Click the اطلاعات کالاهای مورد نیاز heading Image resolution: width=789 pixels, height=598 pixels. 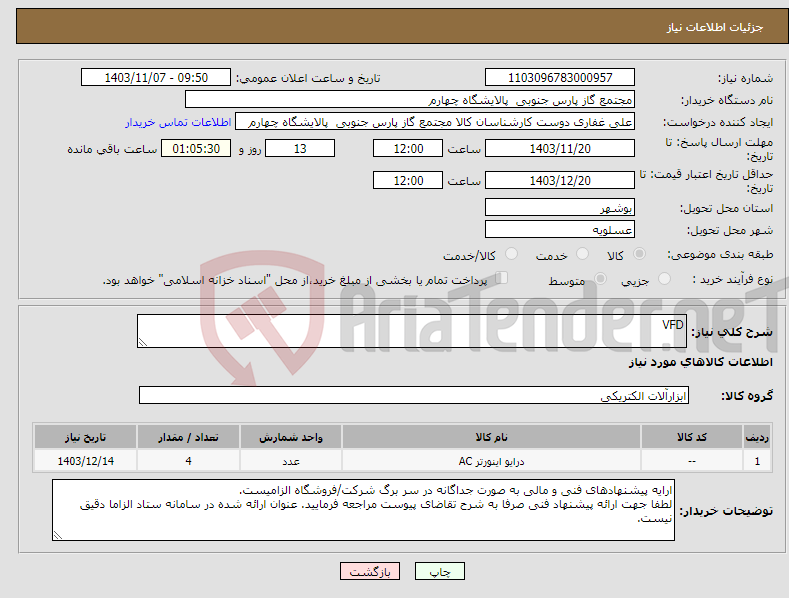(x=700, y=362)
